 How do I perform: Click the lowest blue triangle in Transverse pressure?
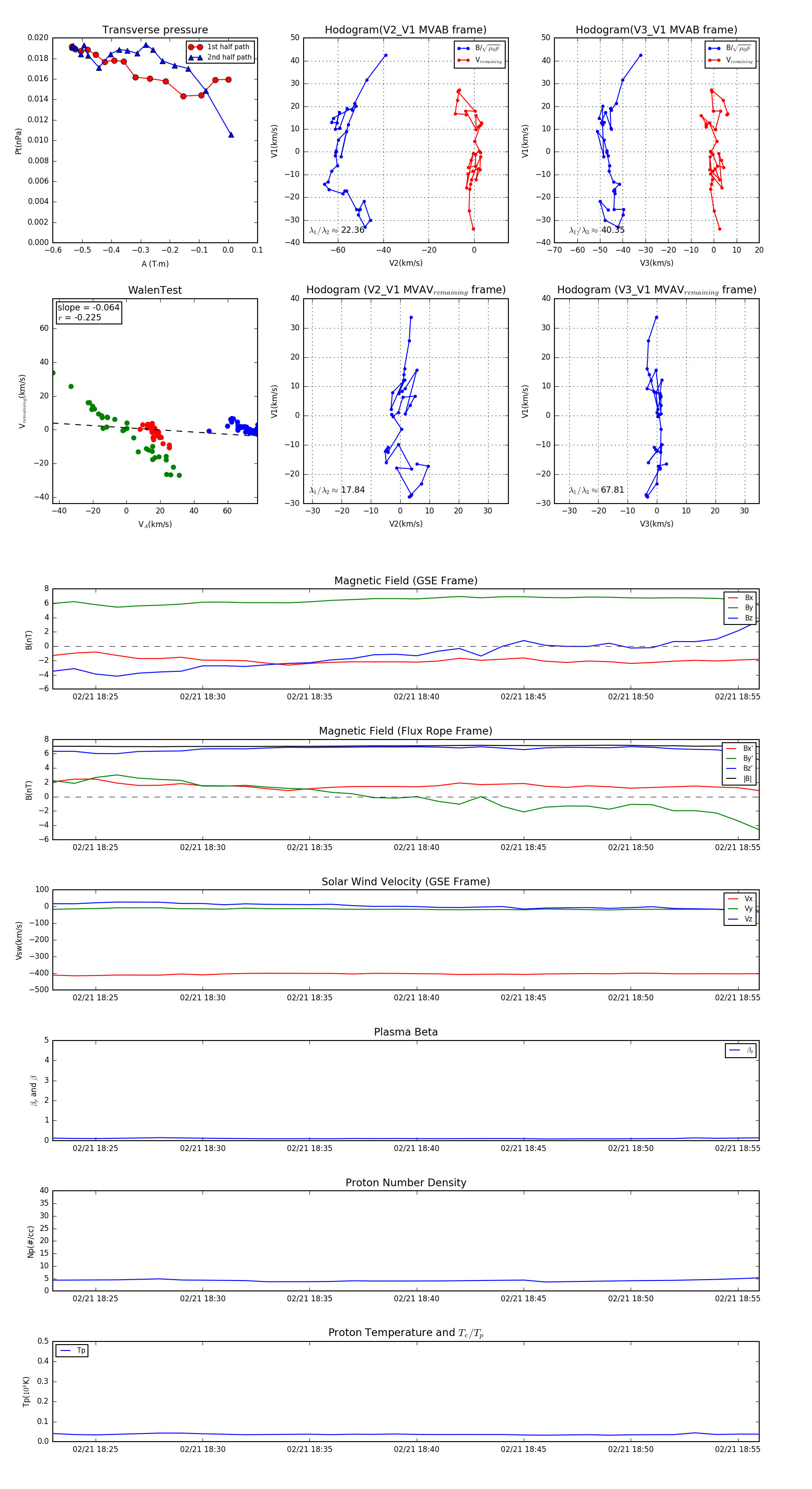tap(231, 134)
